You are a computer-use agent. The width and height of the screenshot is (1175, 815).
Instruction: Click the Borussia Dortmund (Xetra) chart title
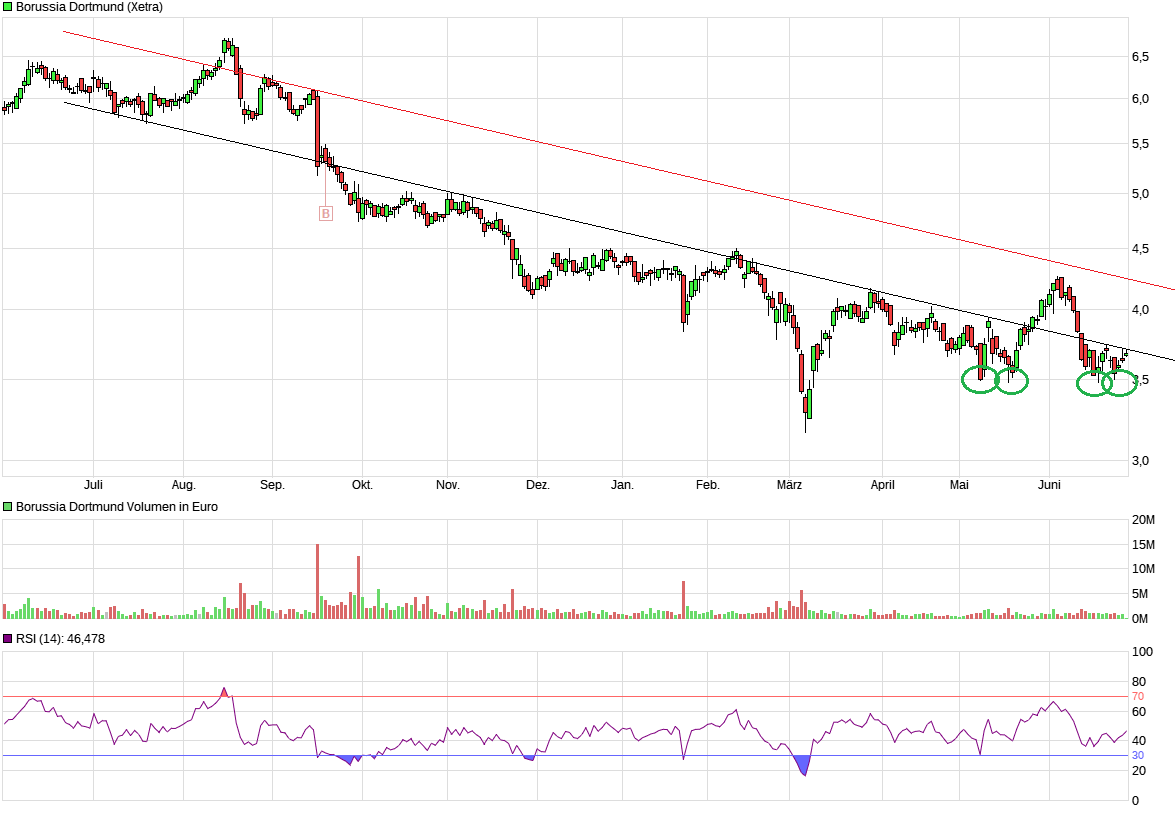pos(89,7)
